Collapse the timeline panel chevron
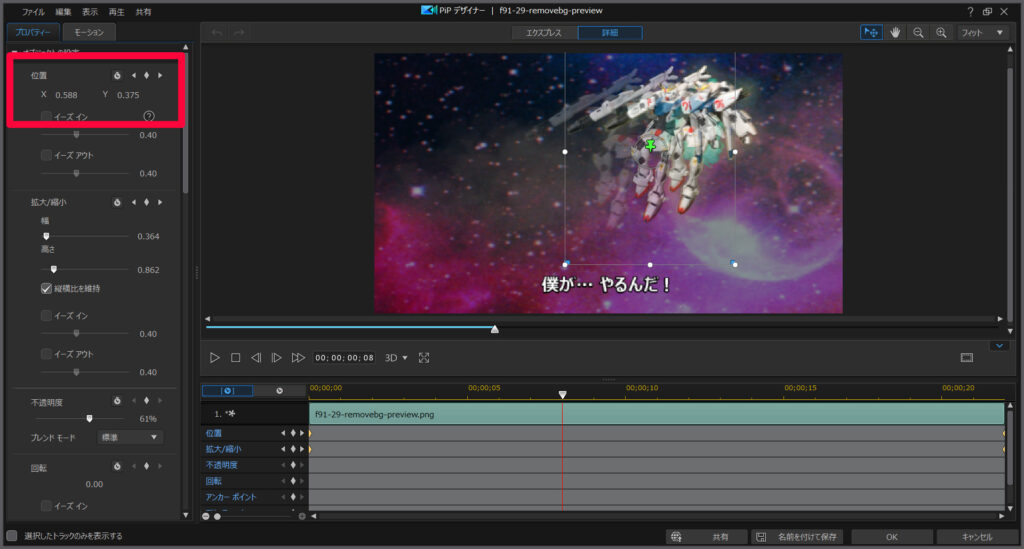Screen dimensions: 1024x549 999,346
